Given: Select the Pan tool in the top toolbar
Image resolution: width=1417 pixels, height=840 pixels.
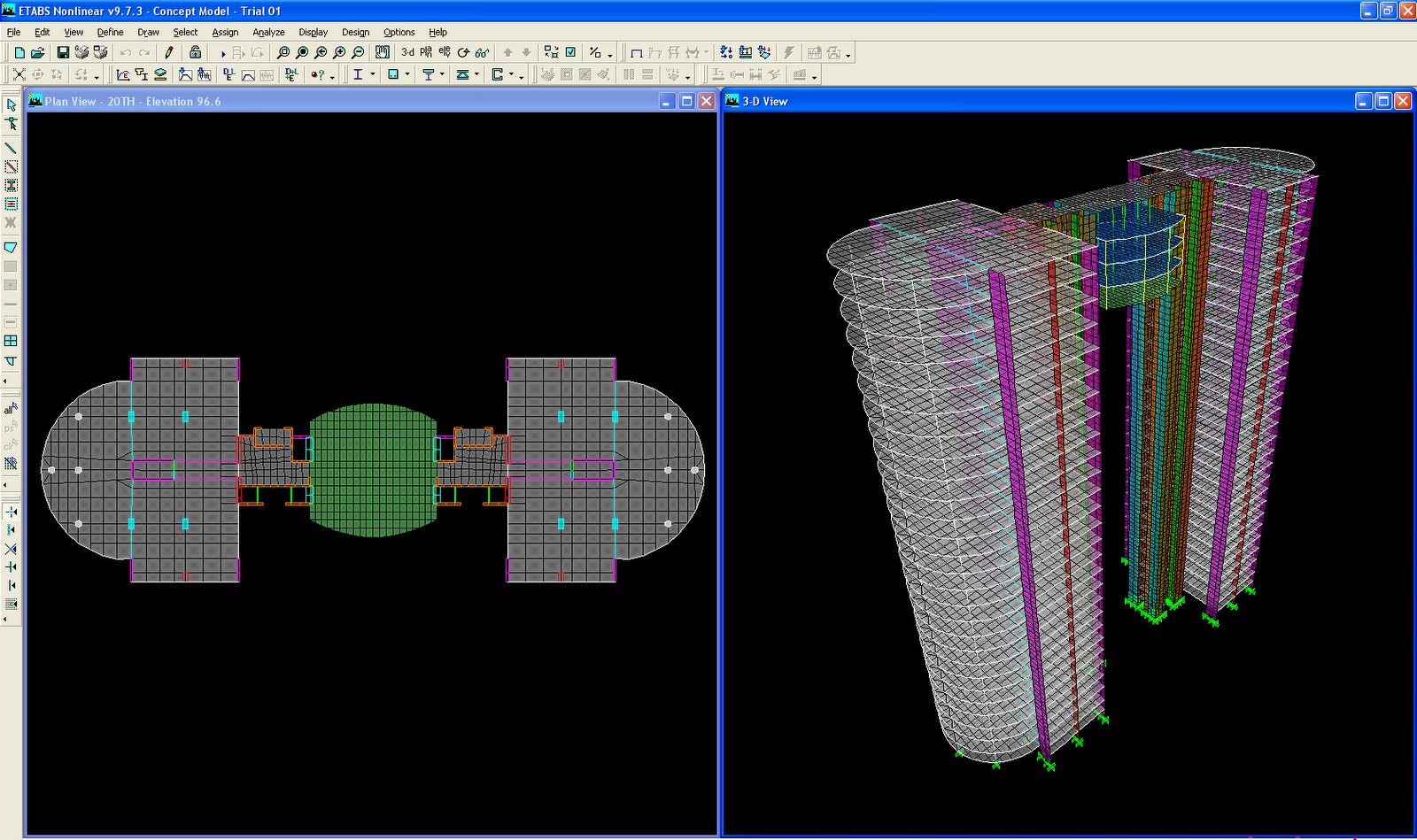Looking at the screenshot, I should [x=382, y=53].
